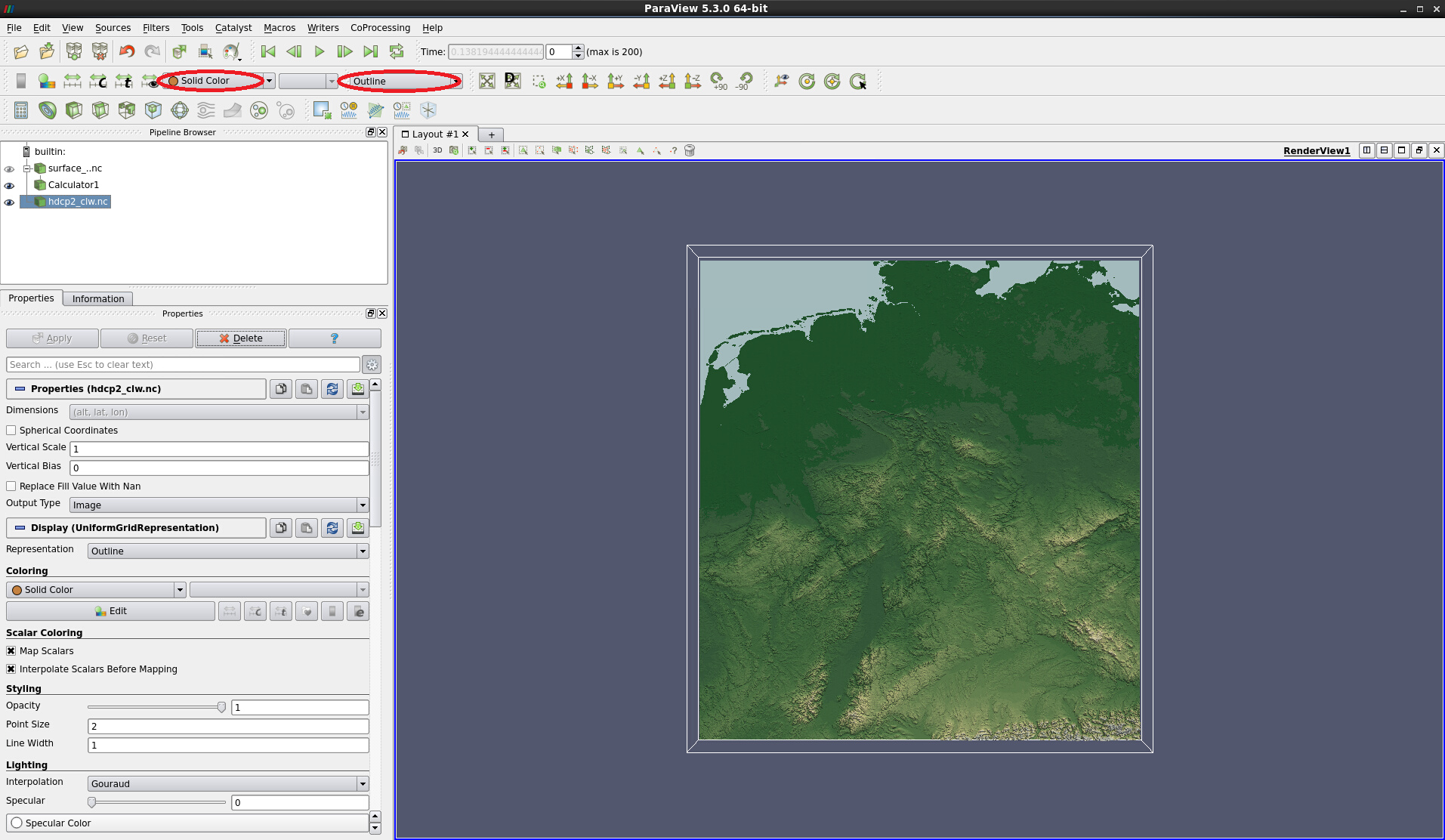Click the Opacity slider handle
The width and height of the screenshot is (1445, 840).
point(221,708)
